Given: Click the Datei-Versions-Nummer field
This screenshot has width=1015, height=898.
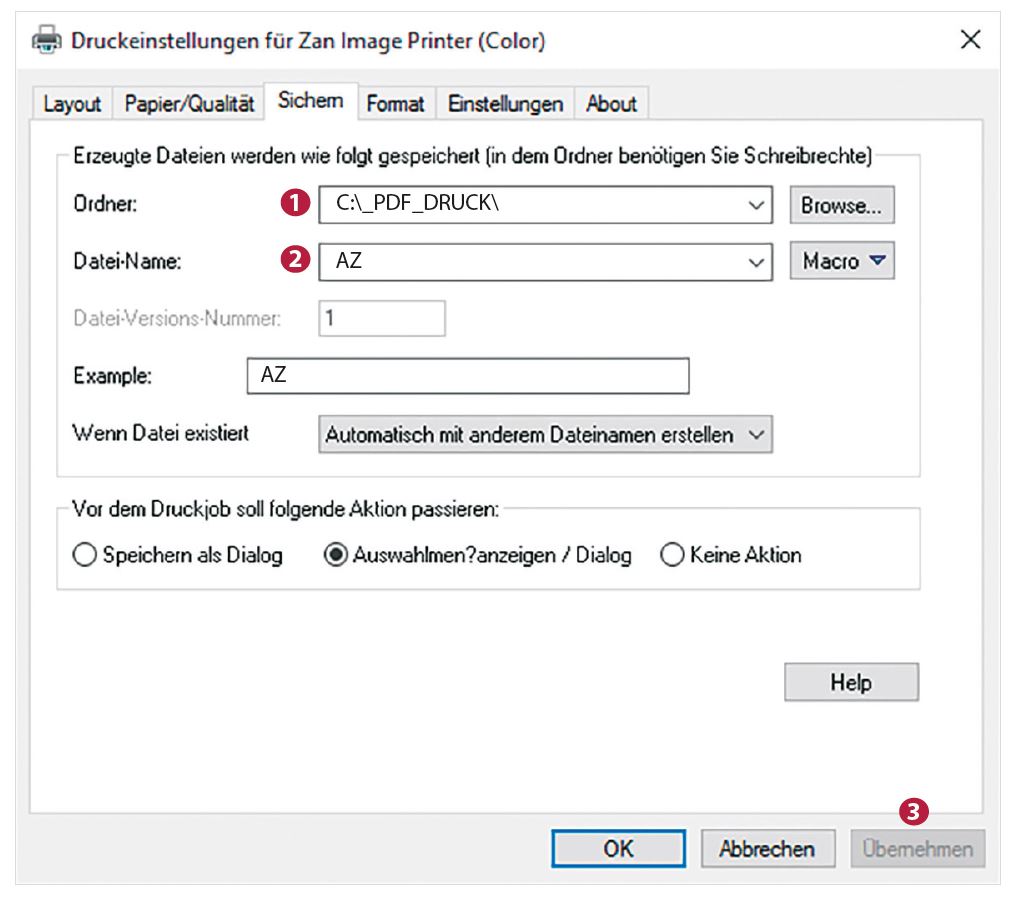Looking at the screenshot, I should (x=381, y=319).
